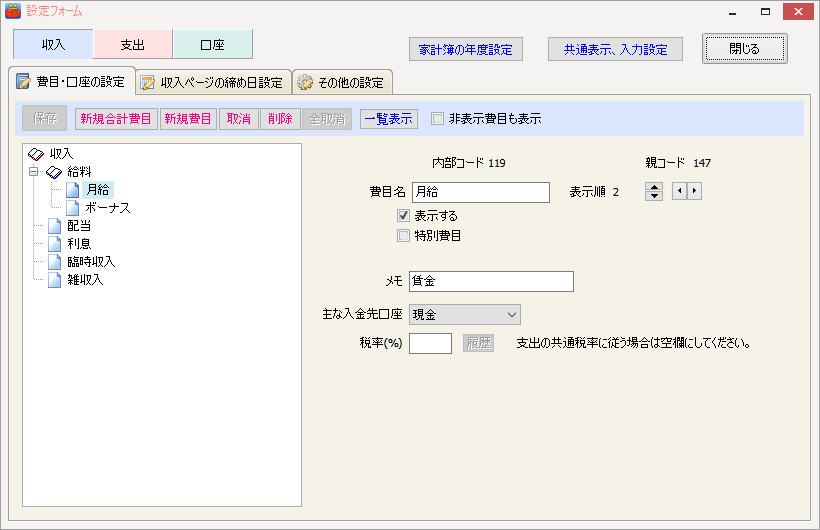Select 配当 label in tree

tap(79, 225)
